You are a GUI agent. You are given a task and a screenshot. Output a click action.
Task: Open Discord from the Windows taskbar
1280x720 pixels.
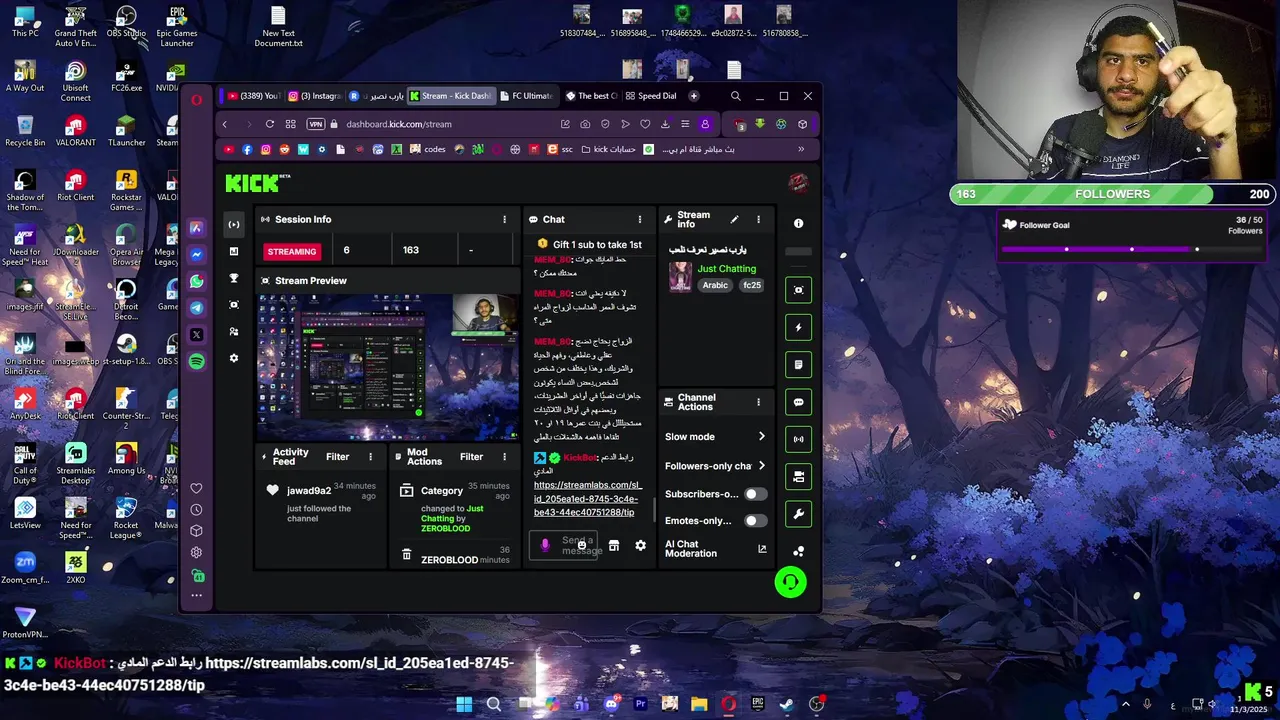[x=611, y=704]
